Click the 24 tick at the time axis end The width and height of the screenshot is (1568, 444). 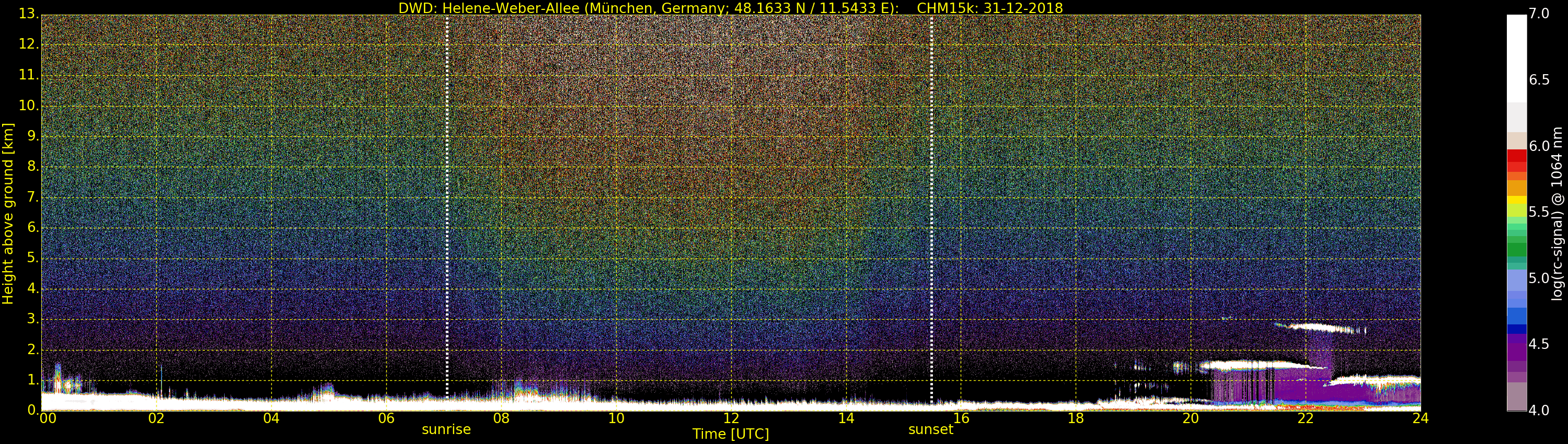pos(1420,418)
